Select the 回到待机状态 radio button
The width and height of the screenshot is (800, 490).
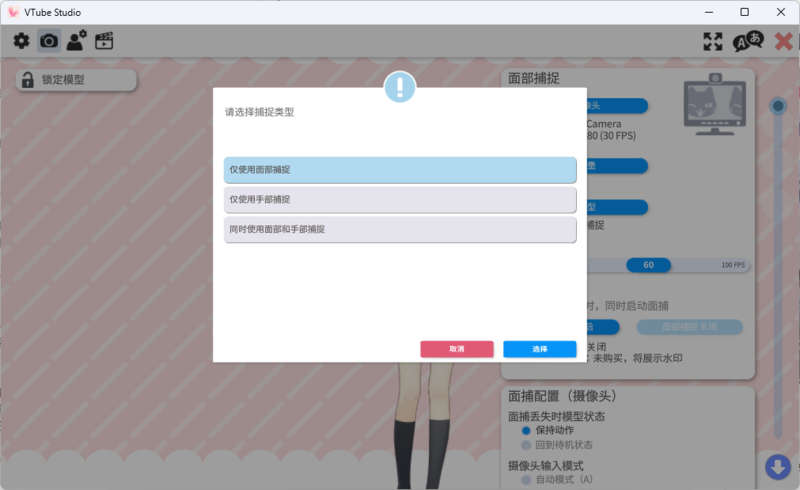click(526, 445)
